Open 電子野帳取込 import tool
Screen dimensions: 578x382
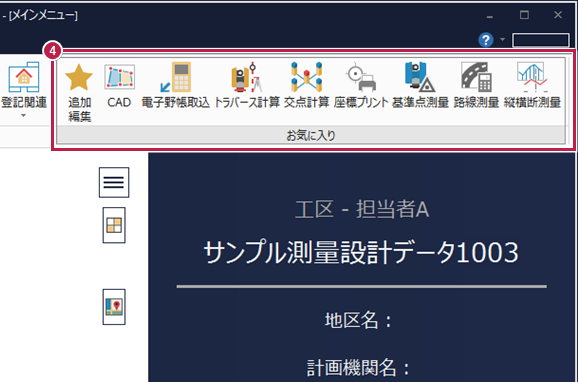(x=175, y=86)
